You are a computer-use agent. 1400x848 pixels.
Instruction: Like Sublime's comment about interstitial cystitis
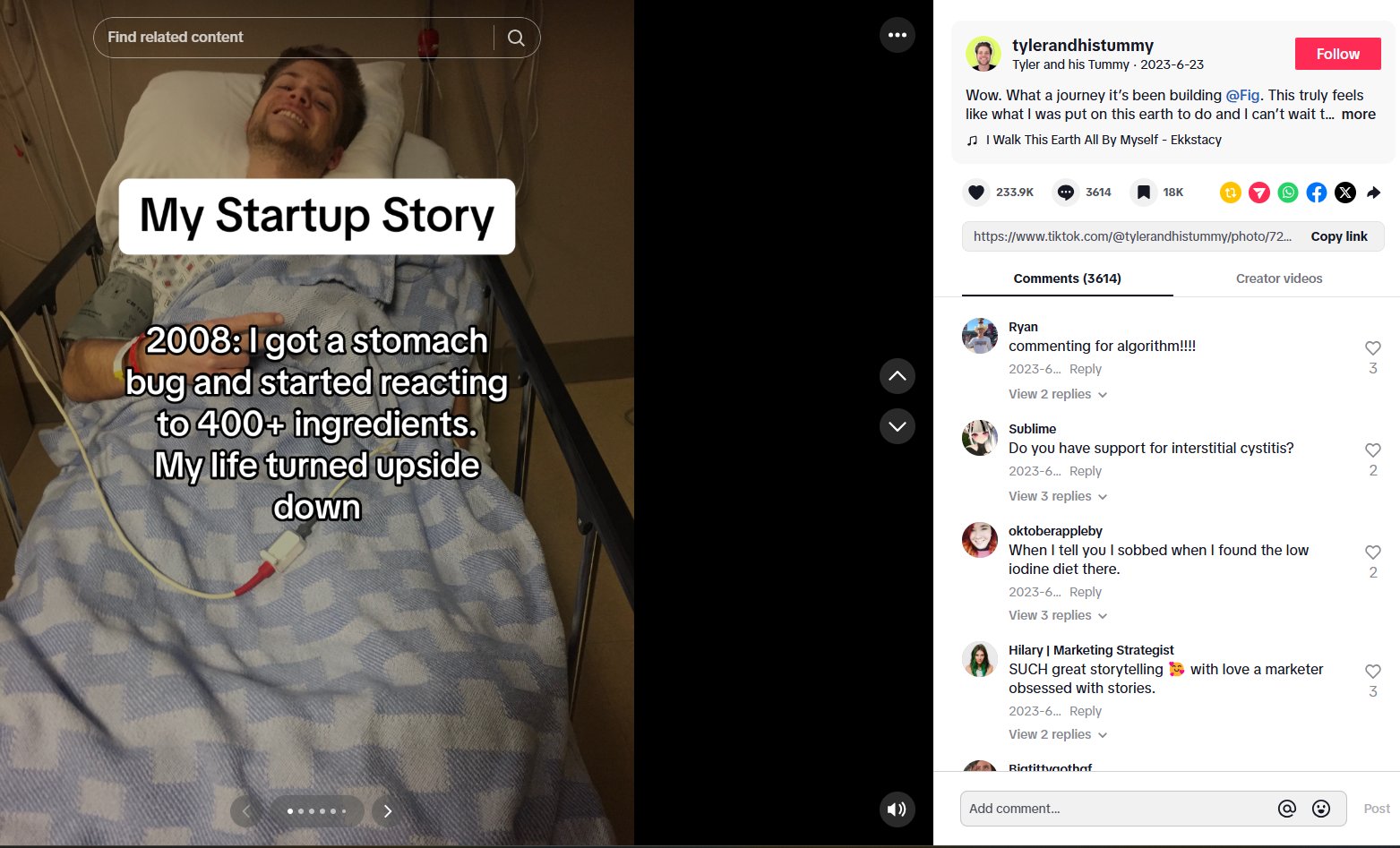point(1372,450)
